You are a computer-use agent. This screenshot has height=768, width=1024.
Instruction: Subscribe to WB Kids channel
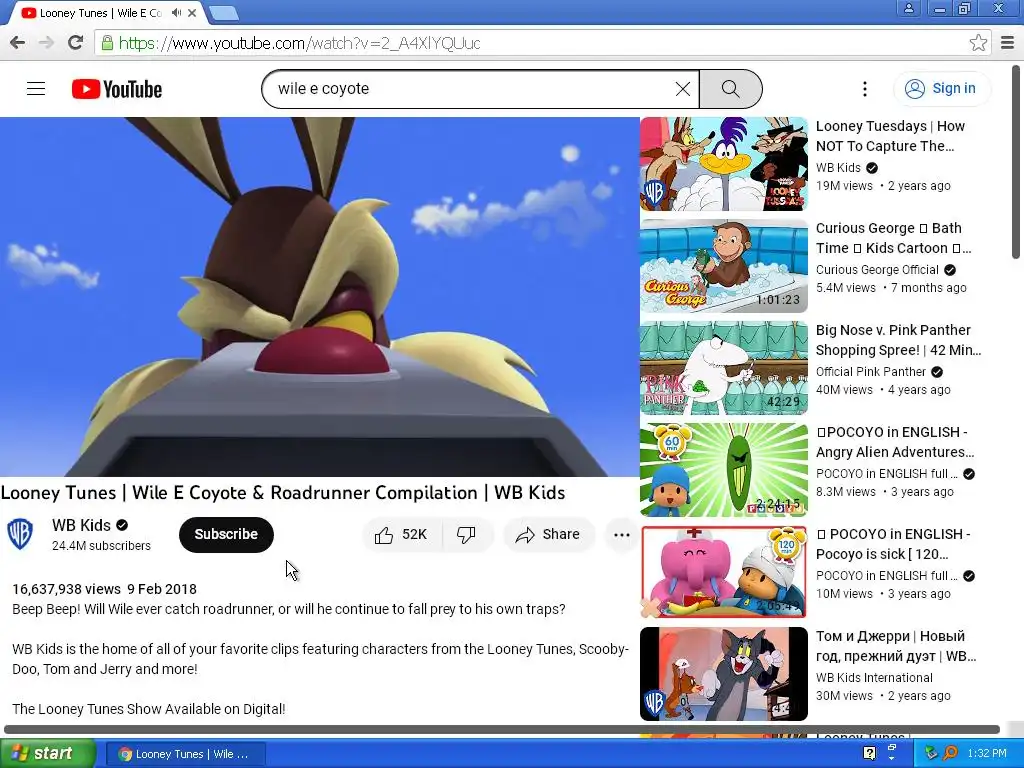click(226, 534)
